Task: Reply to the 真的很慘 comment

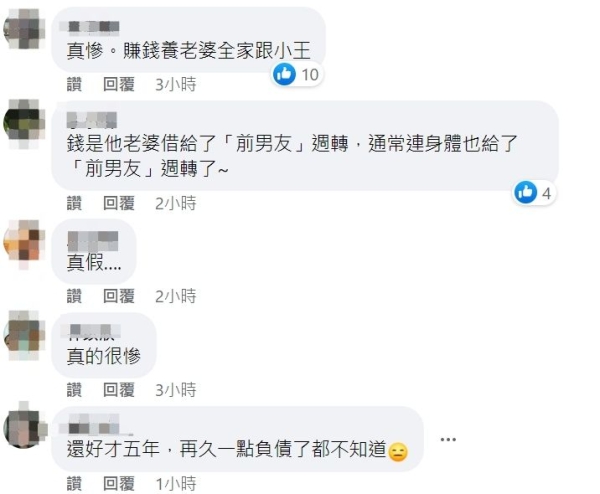Action: (119, 390)
